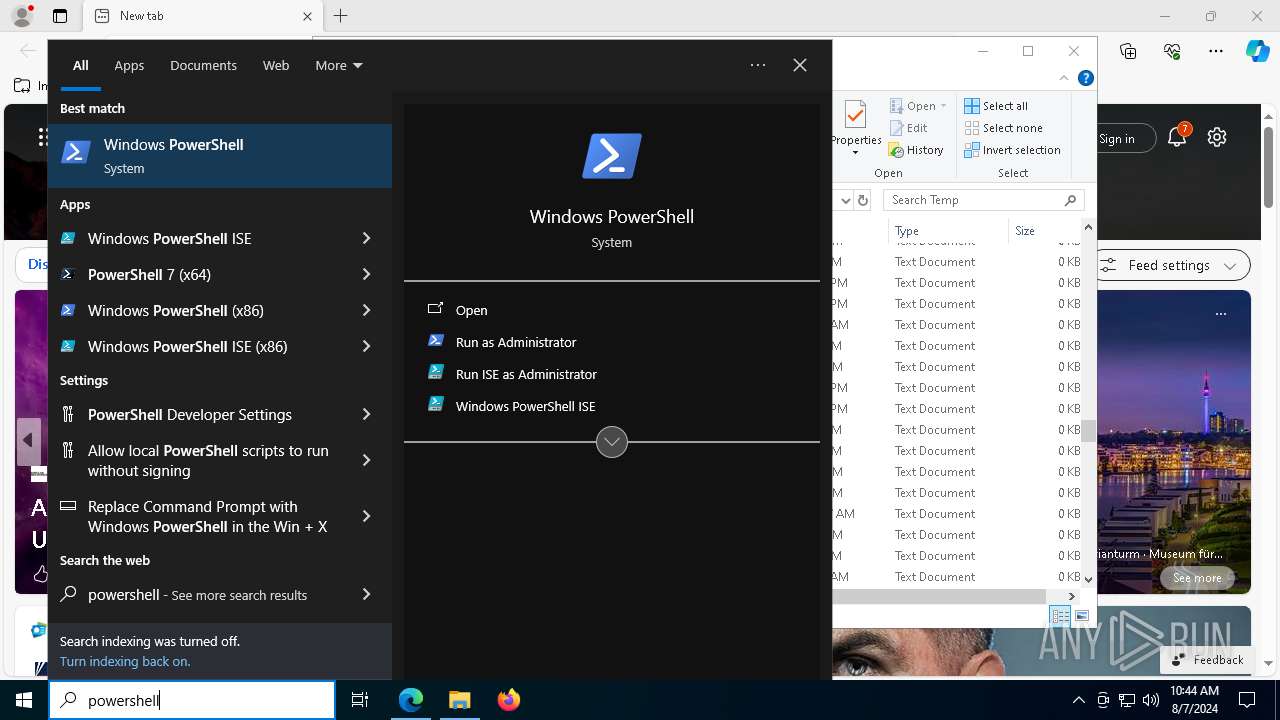Expand Windows PowerShell ISE (x86) arrow

click(366, 346)
